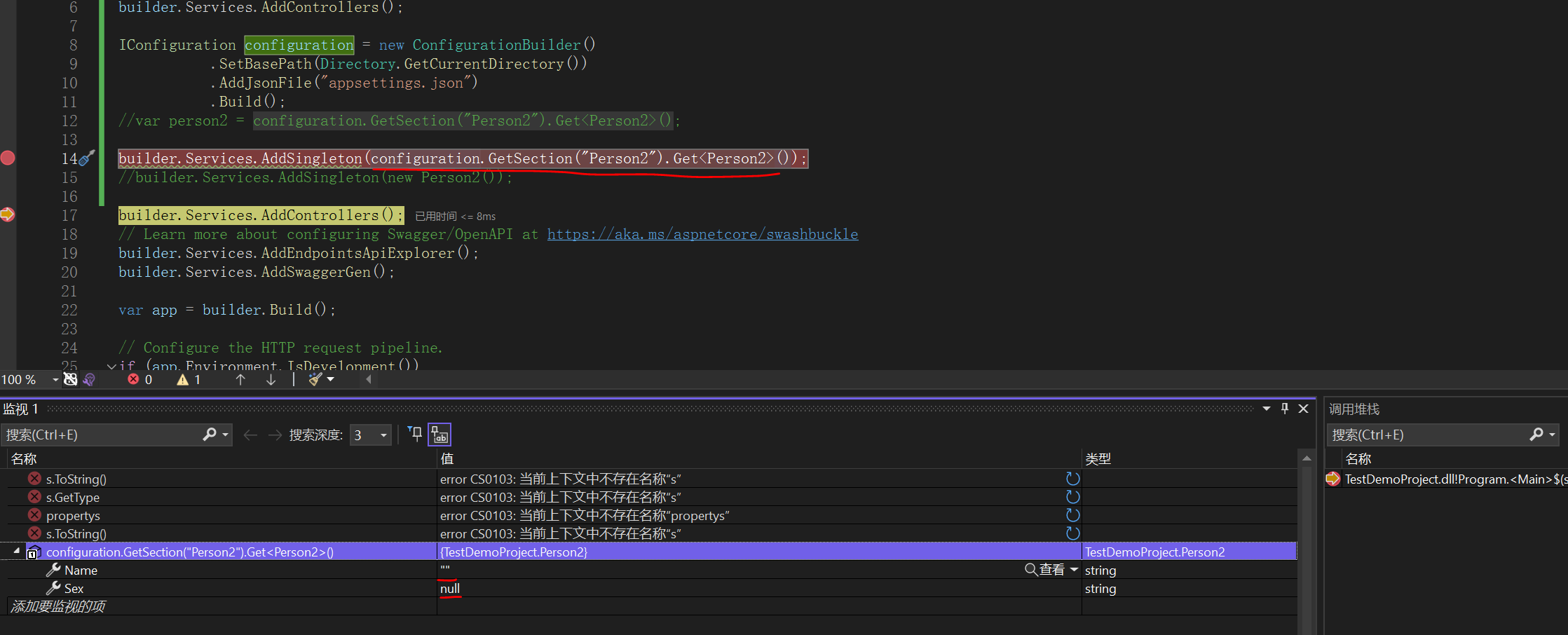This screenshot has width=1568, height=635.
Task: Show warnings via the yellow warning icon
Action: 183,379
